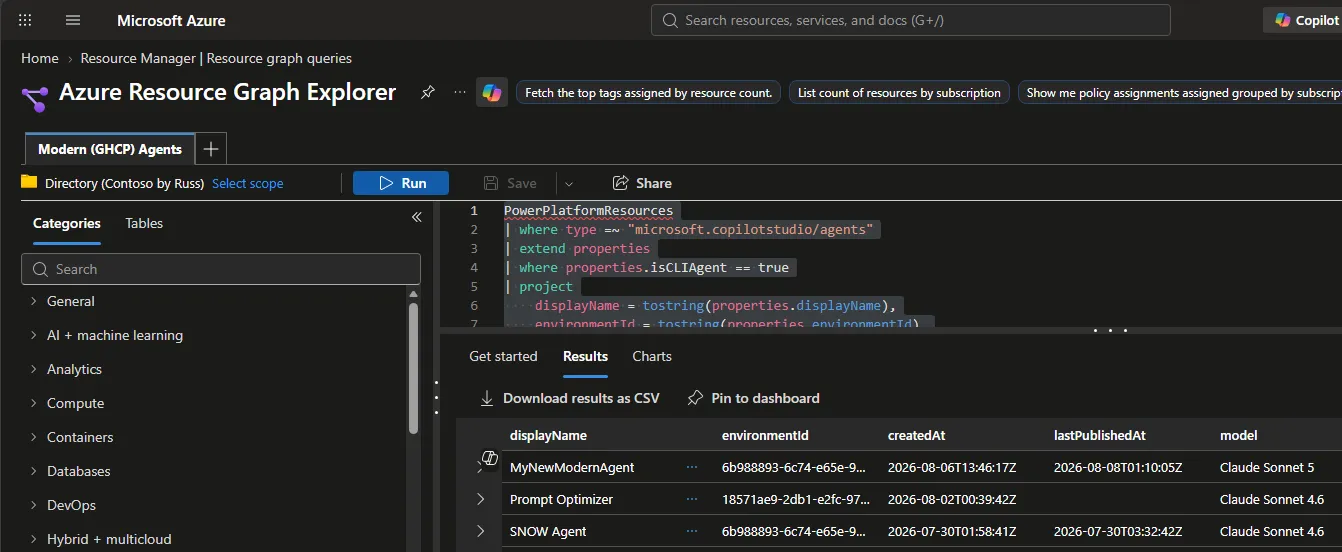Sort by displayName column header
The height and width of the screenshot is (552, 1342).
coord(548,435)
